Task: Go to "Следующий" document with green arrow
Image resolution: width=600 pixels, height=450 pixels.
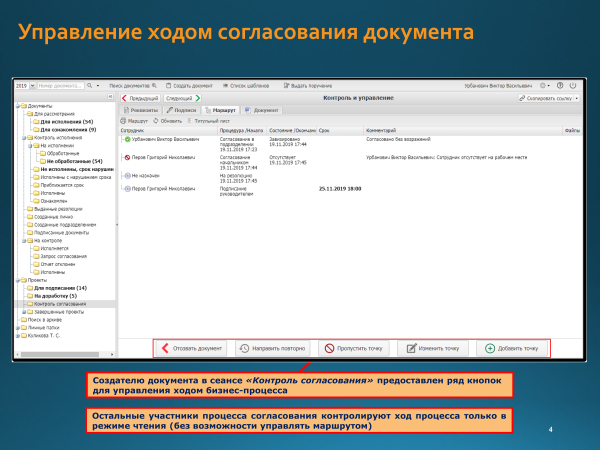Action: pos(183,99)
